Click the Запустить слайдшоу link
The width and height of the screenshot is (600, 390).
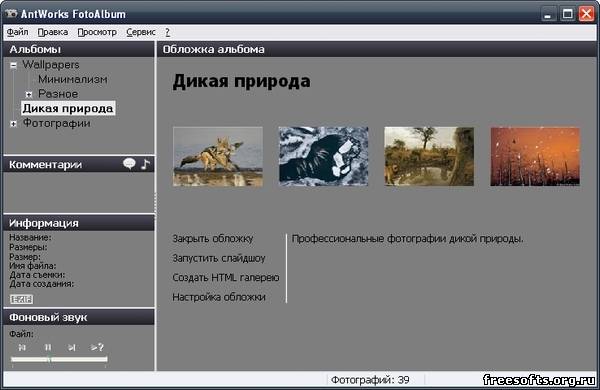tap(219, 258)
